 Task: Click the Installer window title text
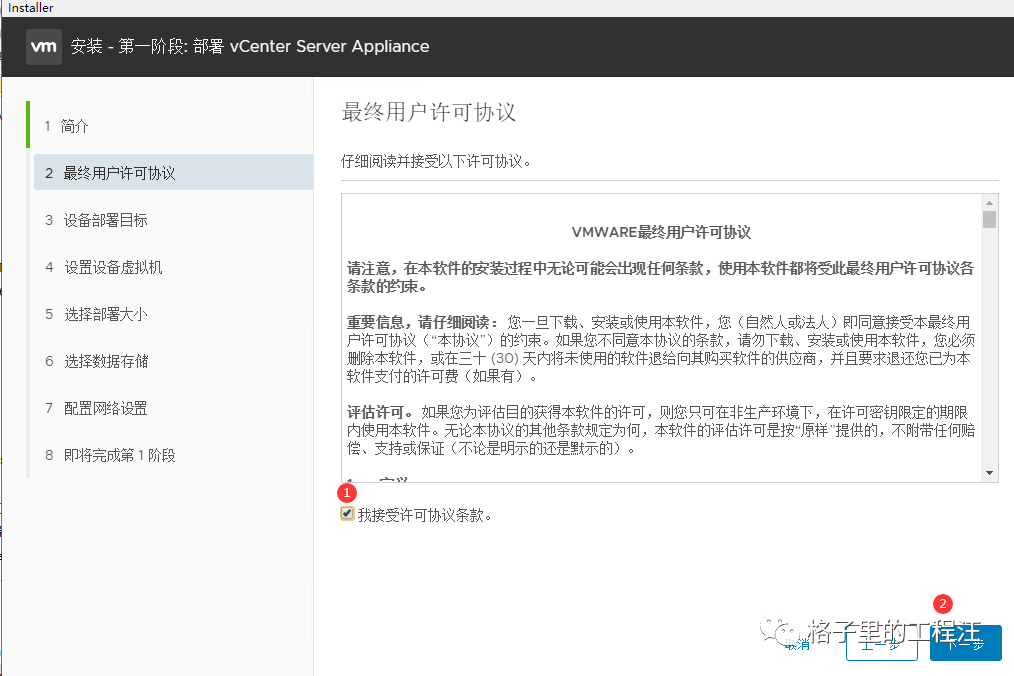[30, 8]
